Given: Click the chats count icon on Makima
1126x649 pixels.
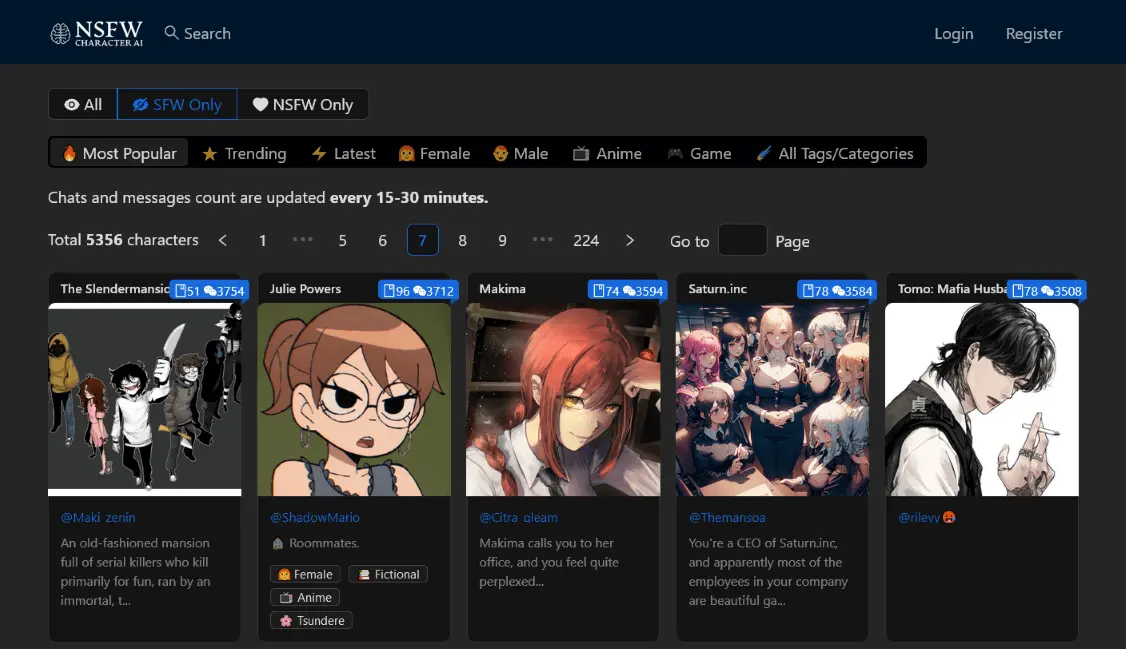Looking at the screenshot, I should tap(598, 291).
